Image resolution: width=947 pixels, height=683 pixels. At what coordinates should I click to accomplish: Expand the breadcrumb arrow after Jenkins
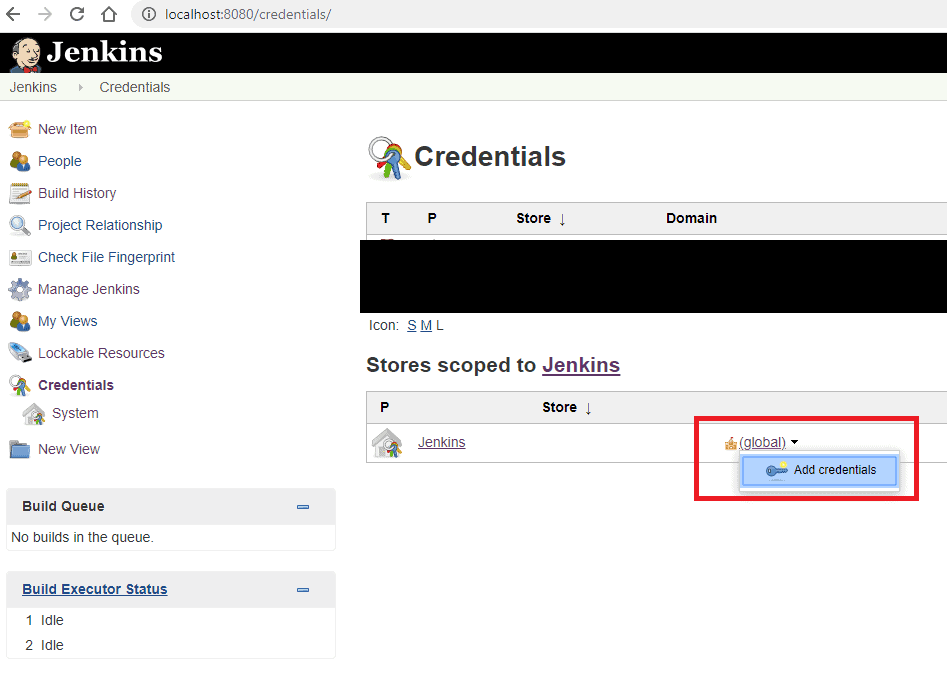click(x=80, y=88)
